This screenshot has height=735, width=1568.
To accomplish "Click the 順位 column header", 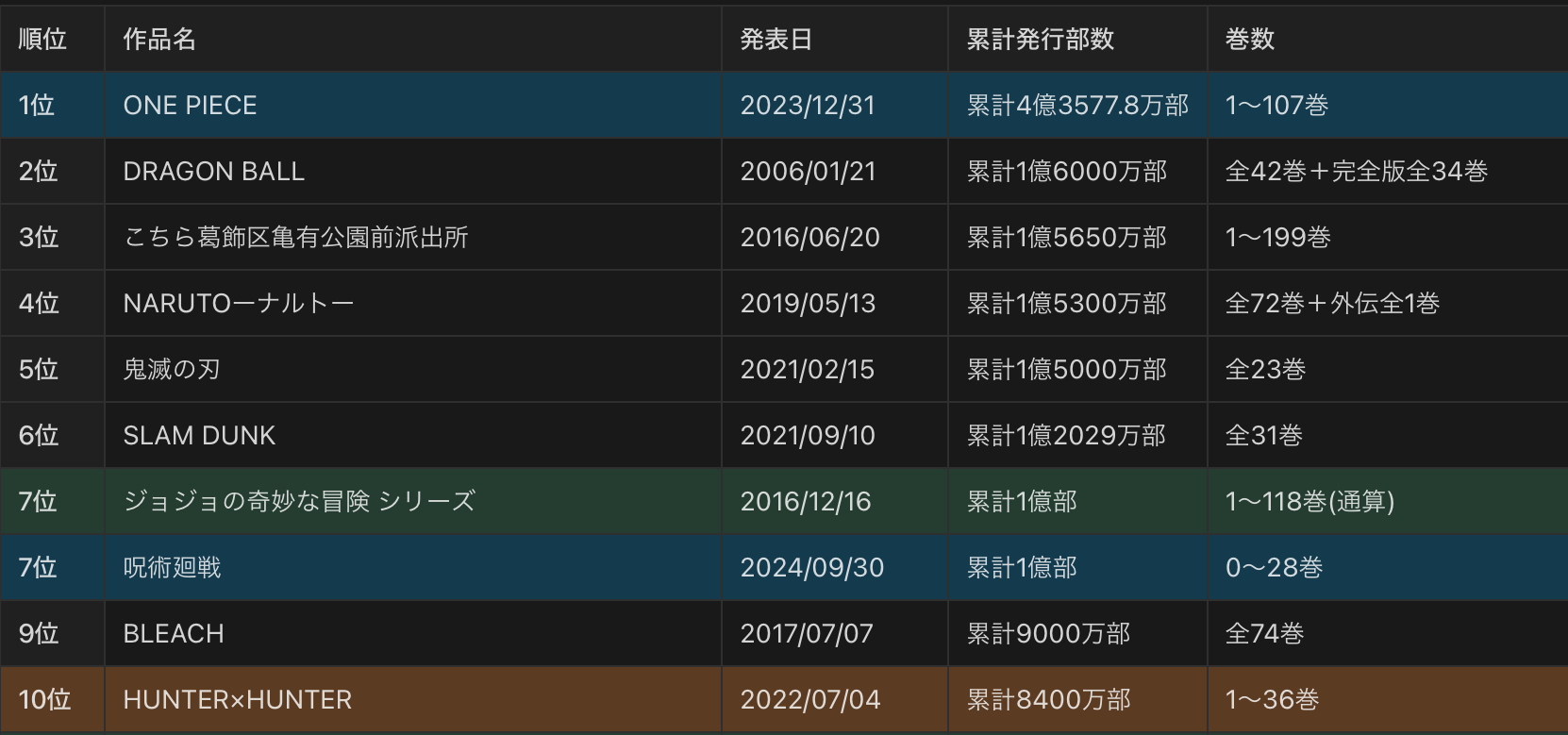I will (x=42, y=39).
